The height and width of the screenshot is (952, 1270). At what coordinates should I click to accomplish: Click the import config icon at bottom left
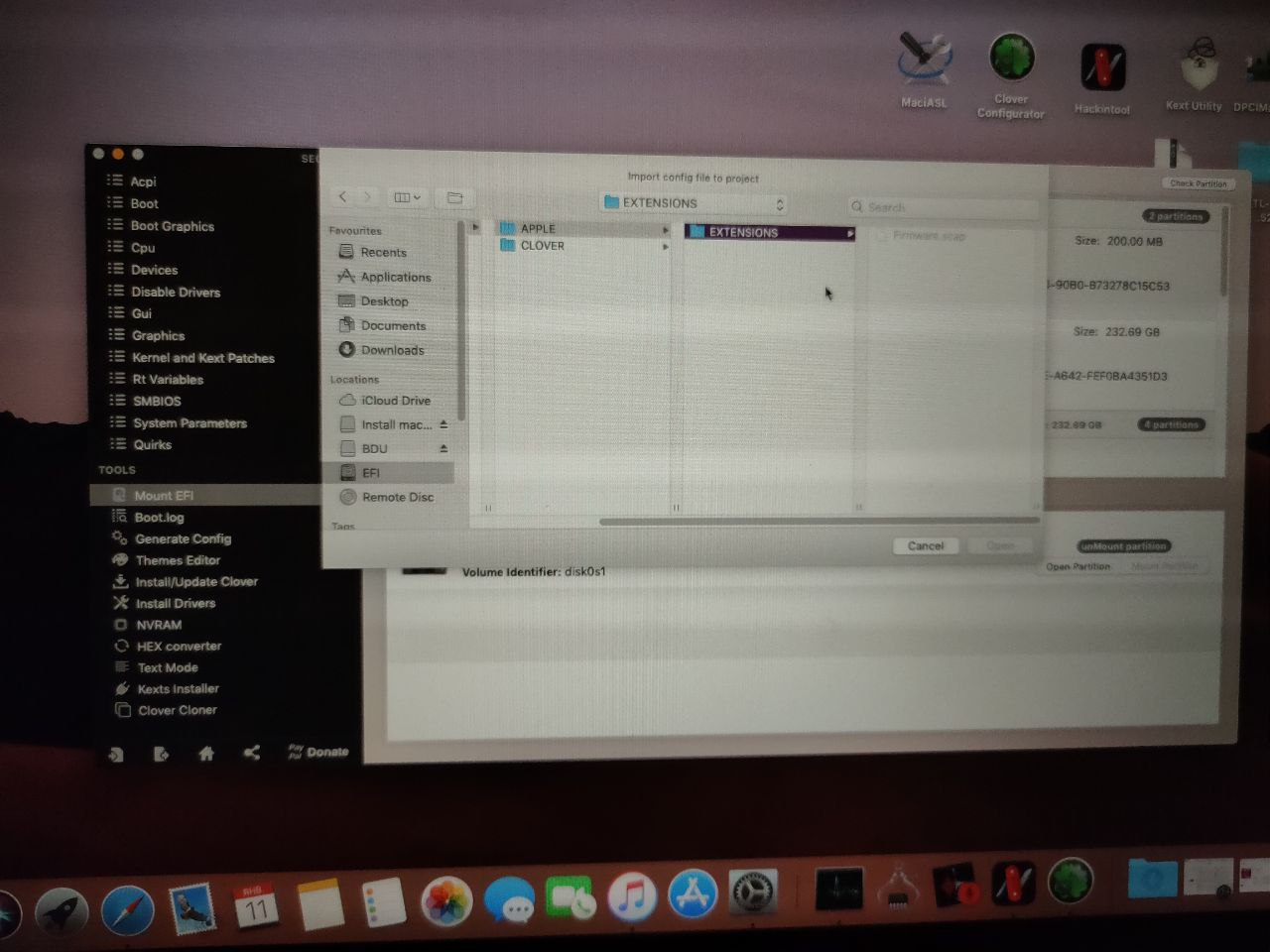pos(116,755)
